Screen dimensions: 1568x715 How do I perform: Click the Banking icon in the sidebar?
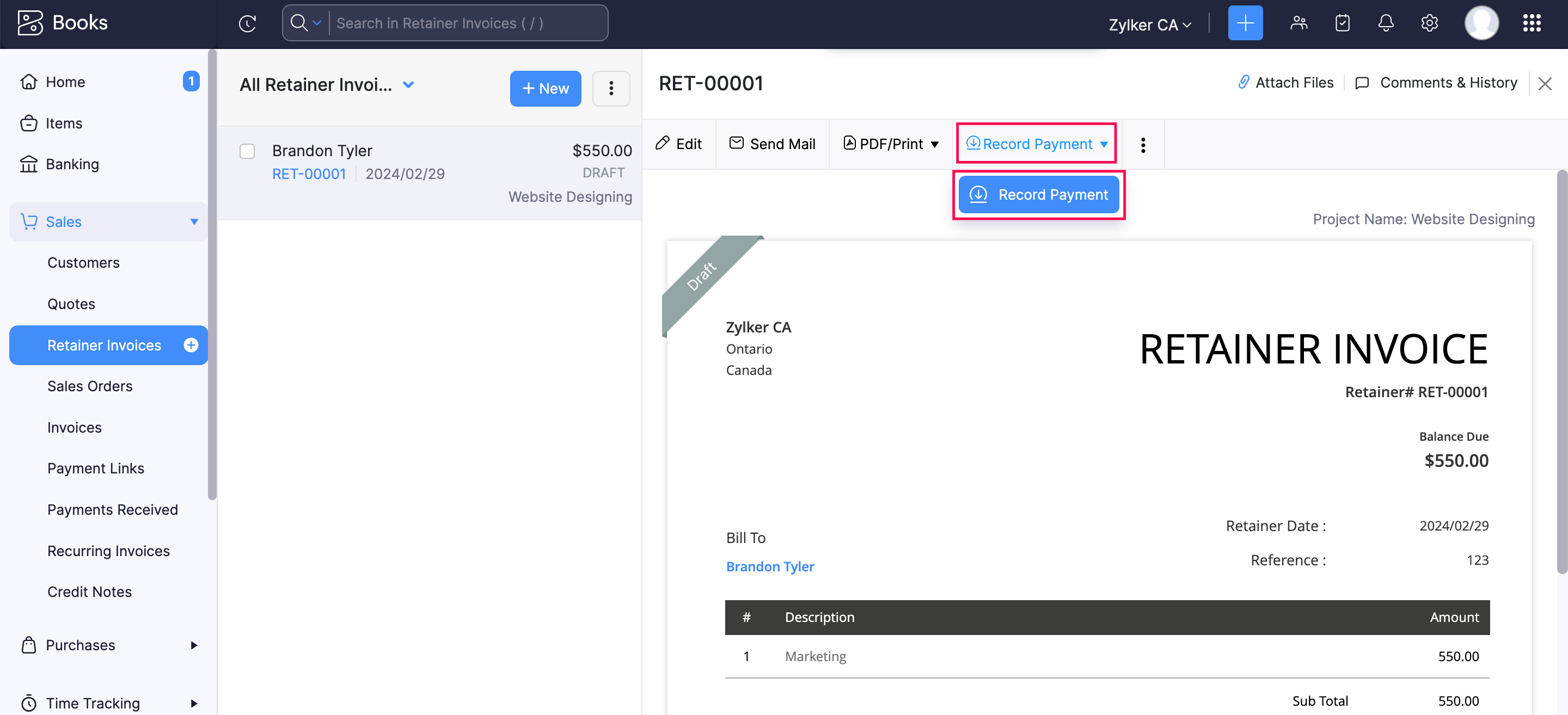(29, 164)
